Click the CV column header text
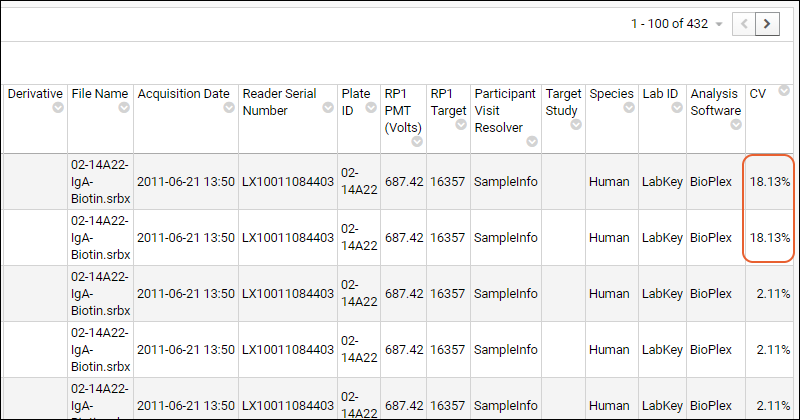Image resolution: width=800 pixels, height=420 pixels. pyautogui.click(x=758, y=94)
